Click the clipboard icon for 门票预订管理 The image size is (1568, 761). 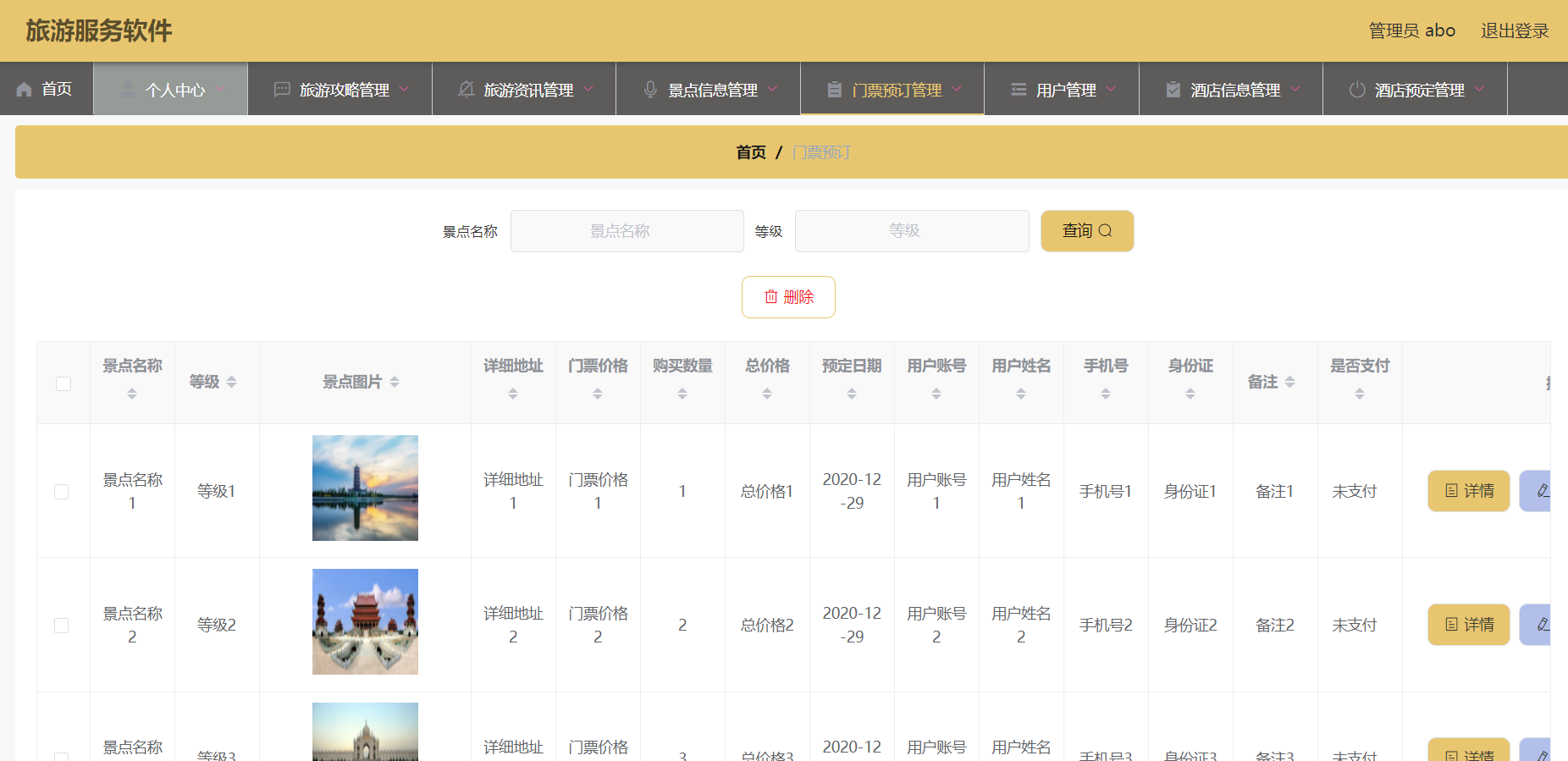click(835, 89)
